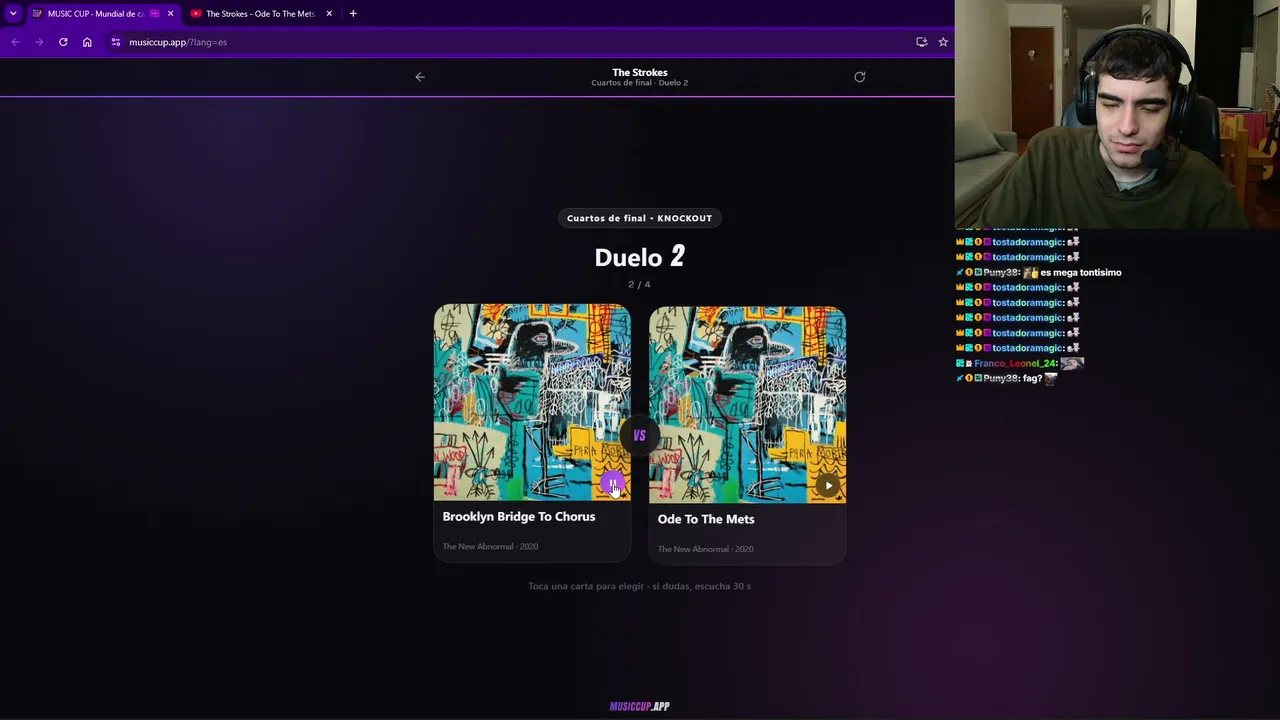Bookmark this page with the star

(943, 42)
